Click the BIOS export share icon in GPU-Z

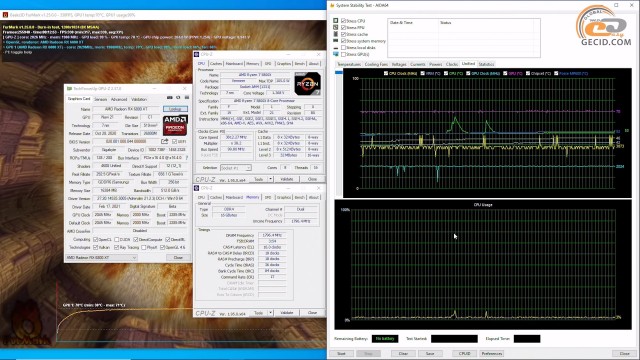point(164,141)
